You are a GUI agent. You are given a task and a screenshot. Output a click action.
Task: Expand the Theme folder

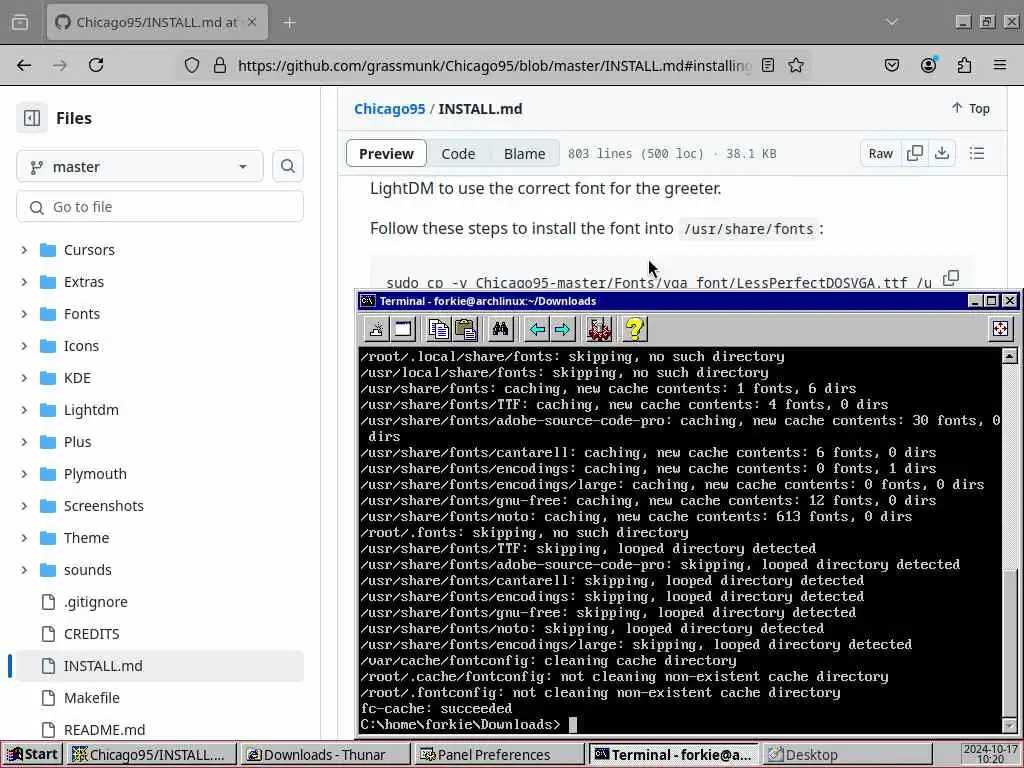24,538
